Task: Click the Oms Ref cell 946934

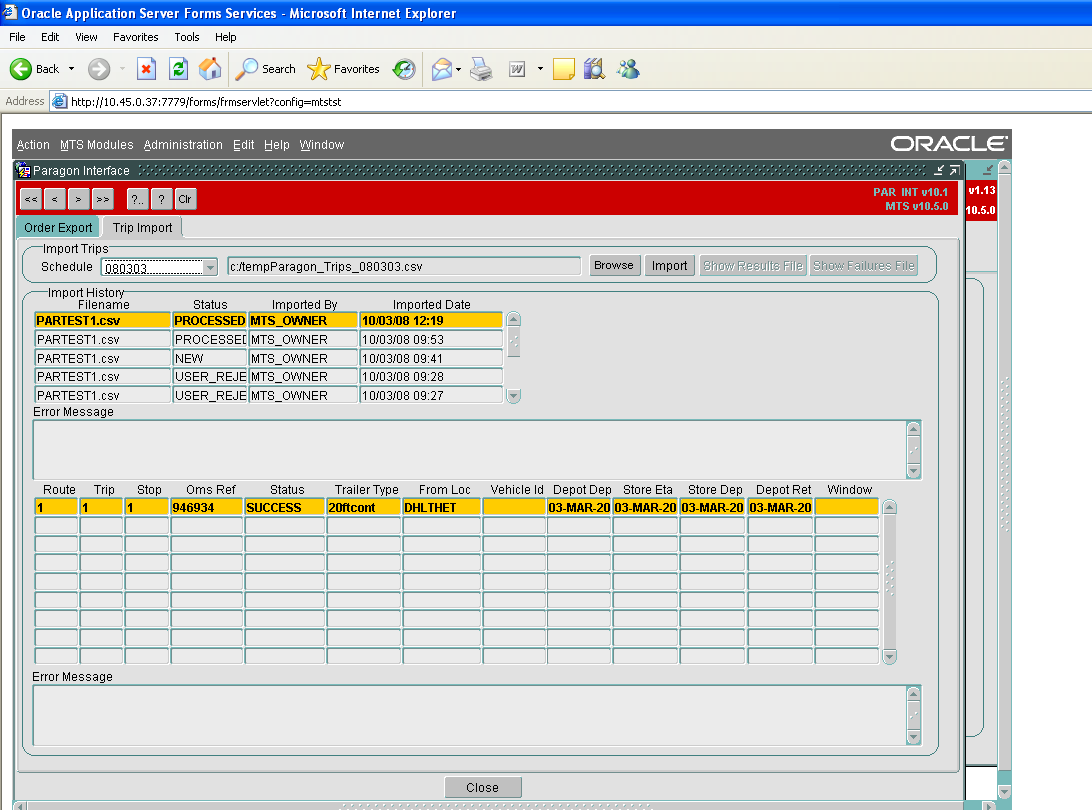Action: pyautogui.click(x=207, y=508)
